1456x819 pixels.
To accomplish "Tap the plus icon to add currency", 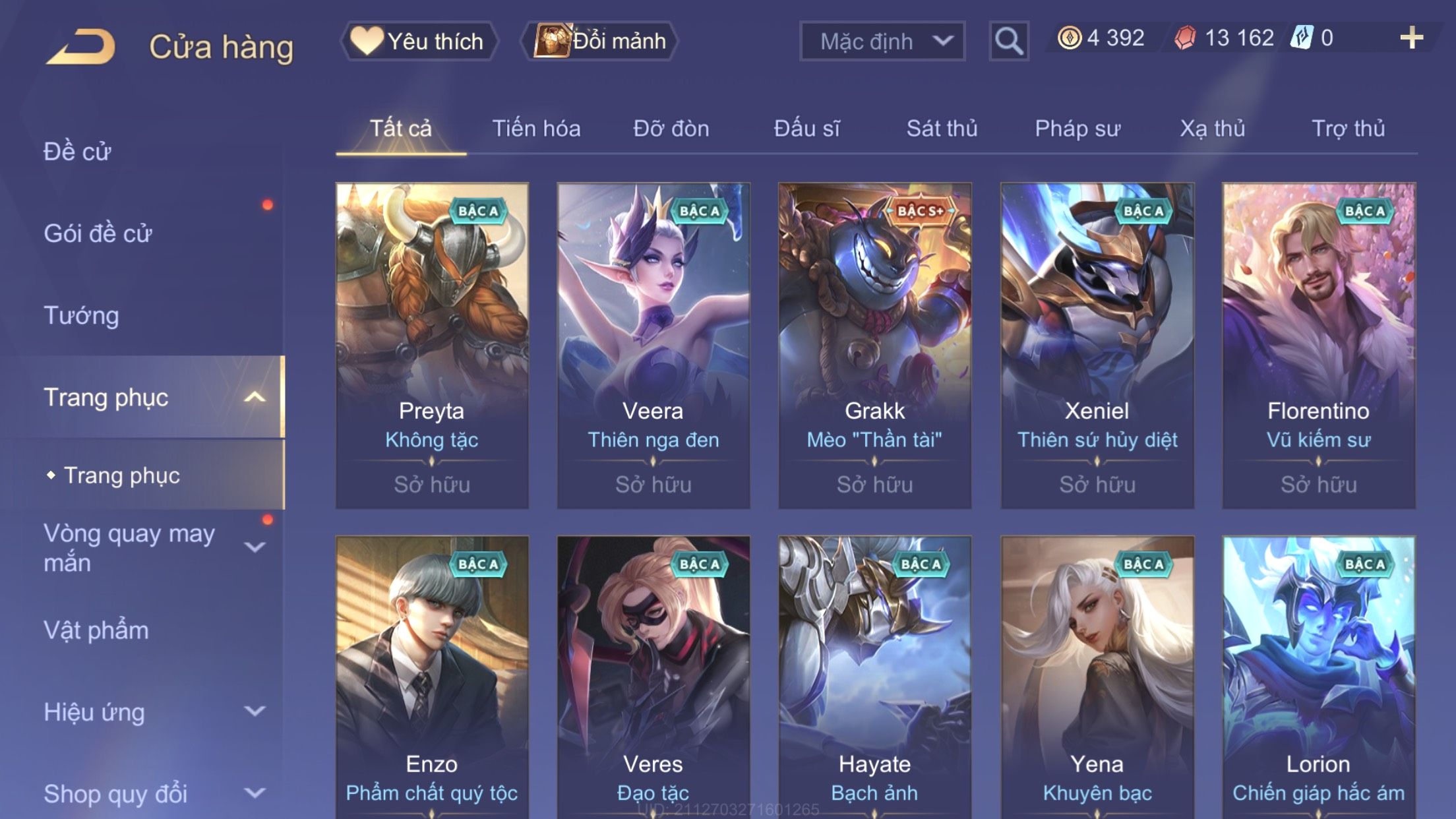I will click(1411, 38).
